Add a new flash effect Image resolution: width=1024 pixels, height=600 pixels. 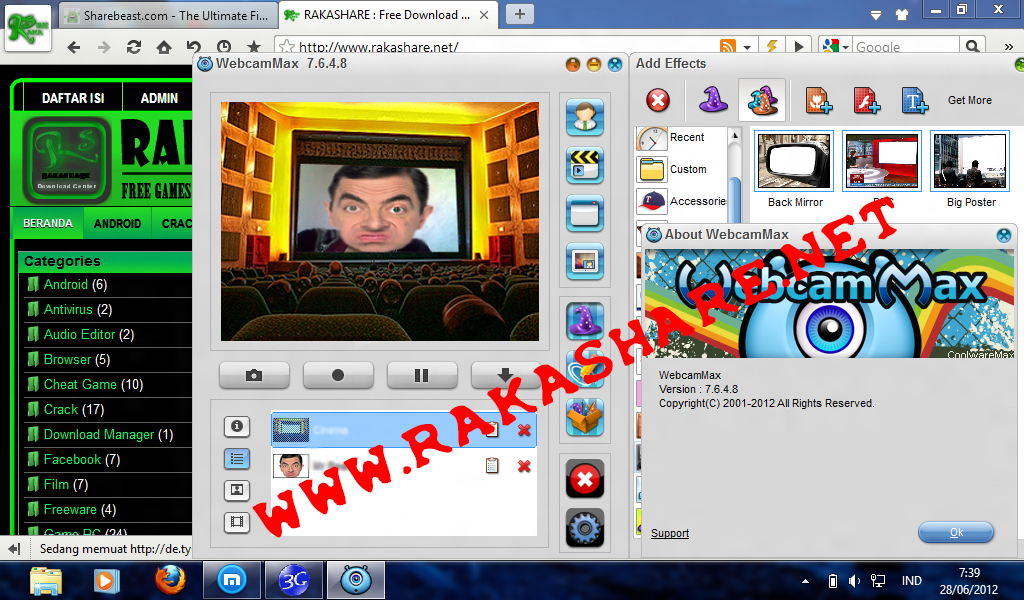click(x=866, y=100)
